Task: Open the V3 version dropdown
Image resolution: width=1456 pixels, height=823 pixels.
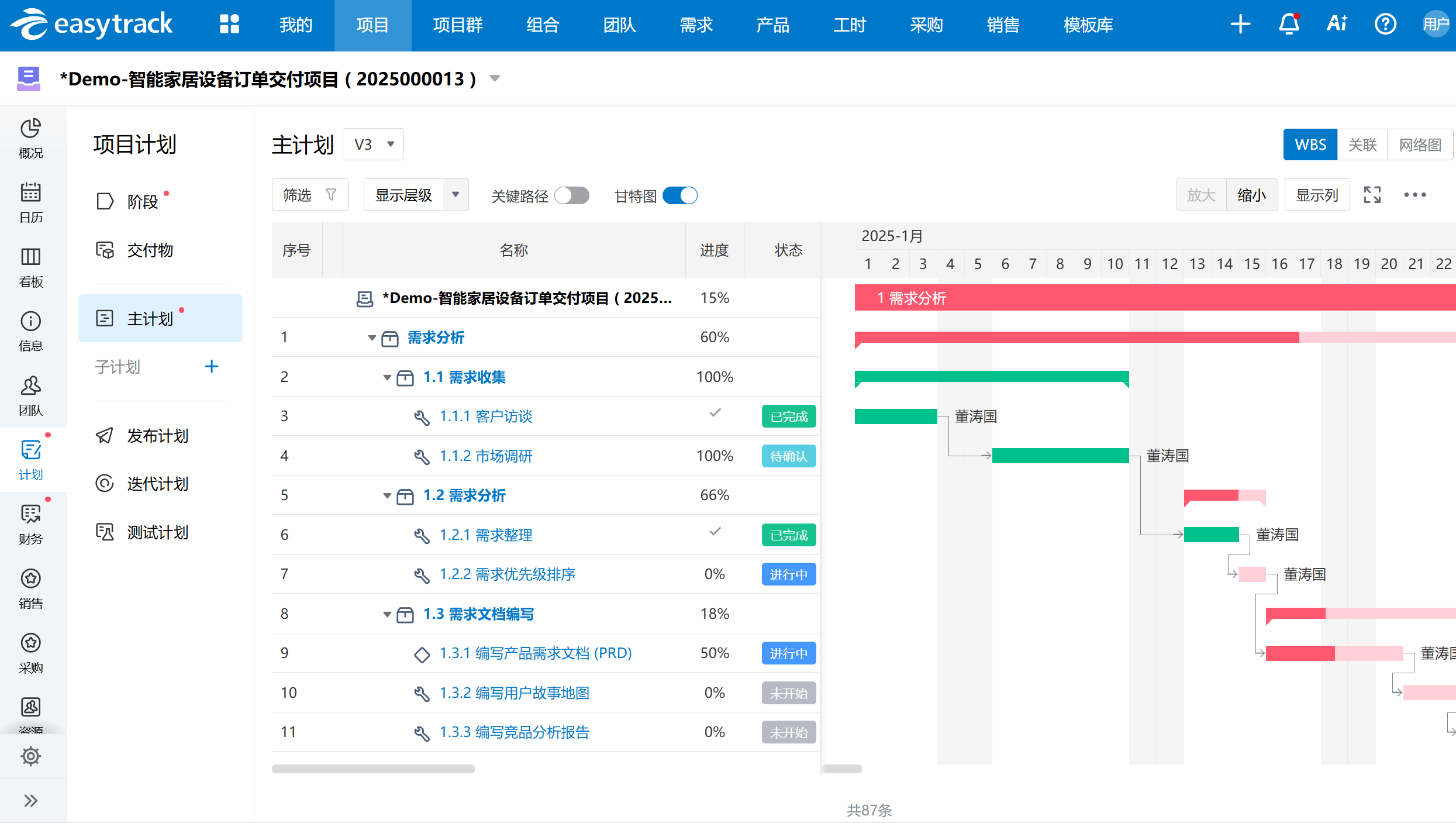Action: 373,144
